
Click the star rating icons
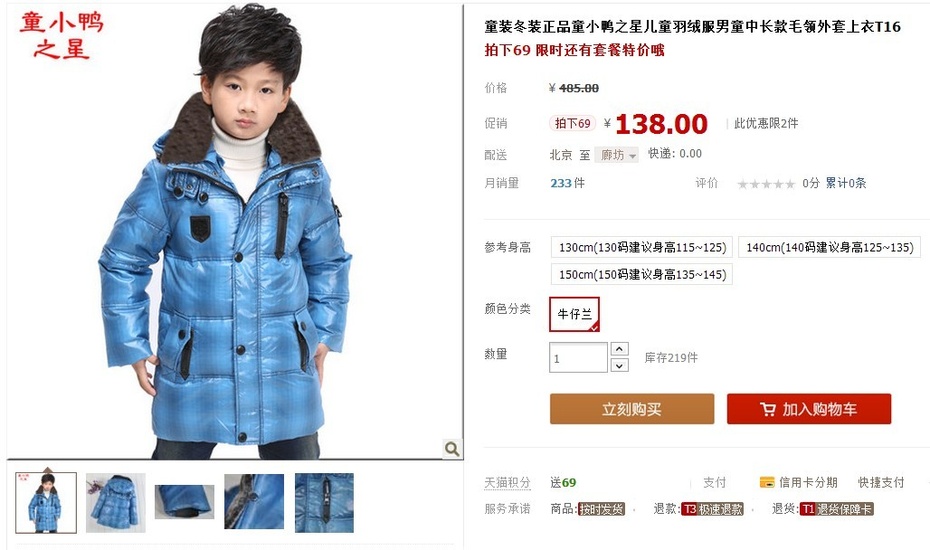tap(766, 184)
